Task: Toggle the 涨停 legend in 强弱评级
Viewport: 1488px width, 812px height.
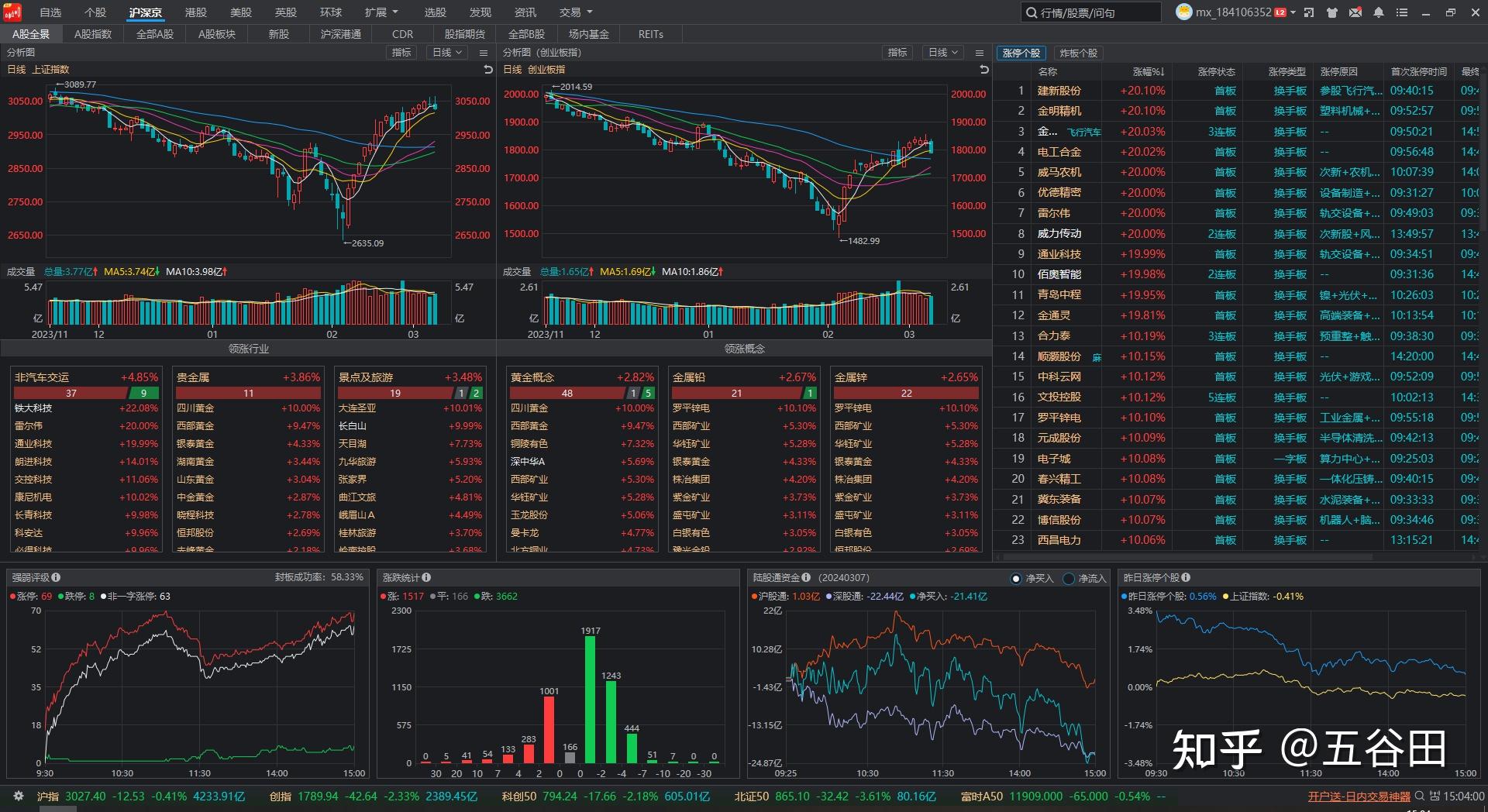Action: pos(31,597)
